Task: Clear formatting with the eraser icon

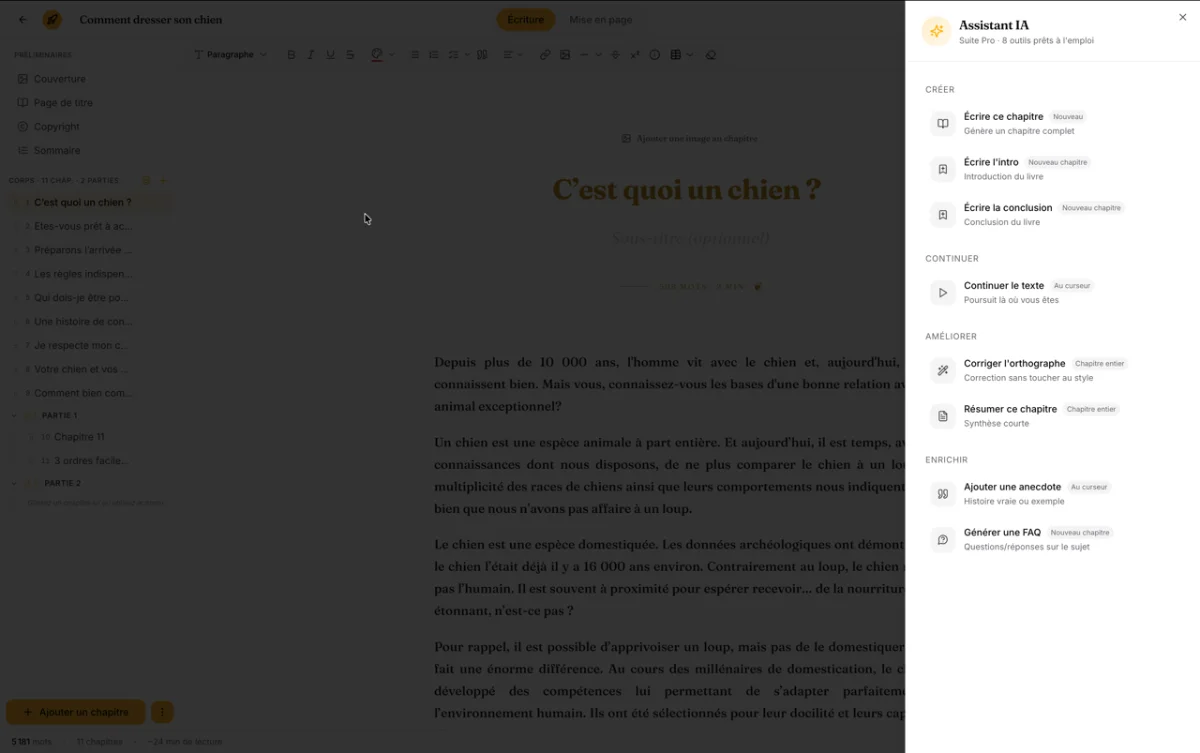Action: [711, 55]
